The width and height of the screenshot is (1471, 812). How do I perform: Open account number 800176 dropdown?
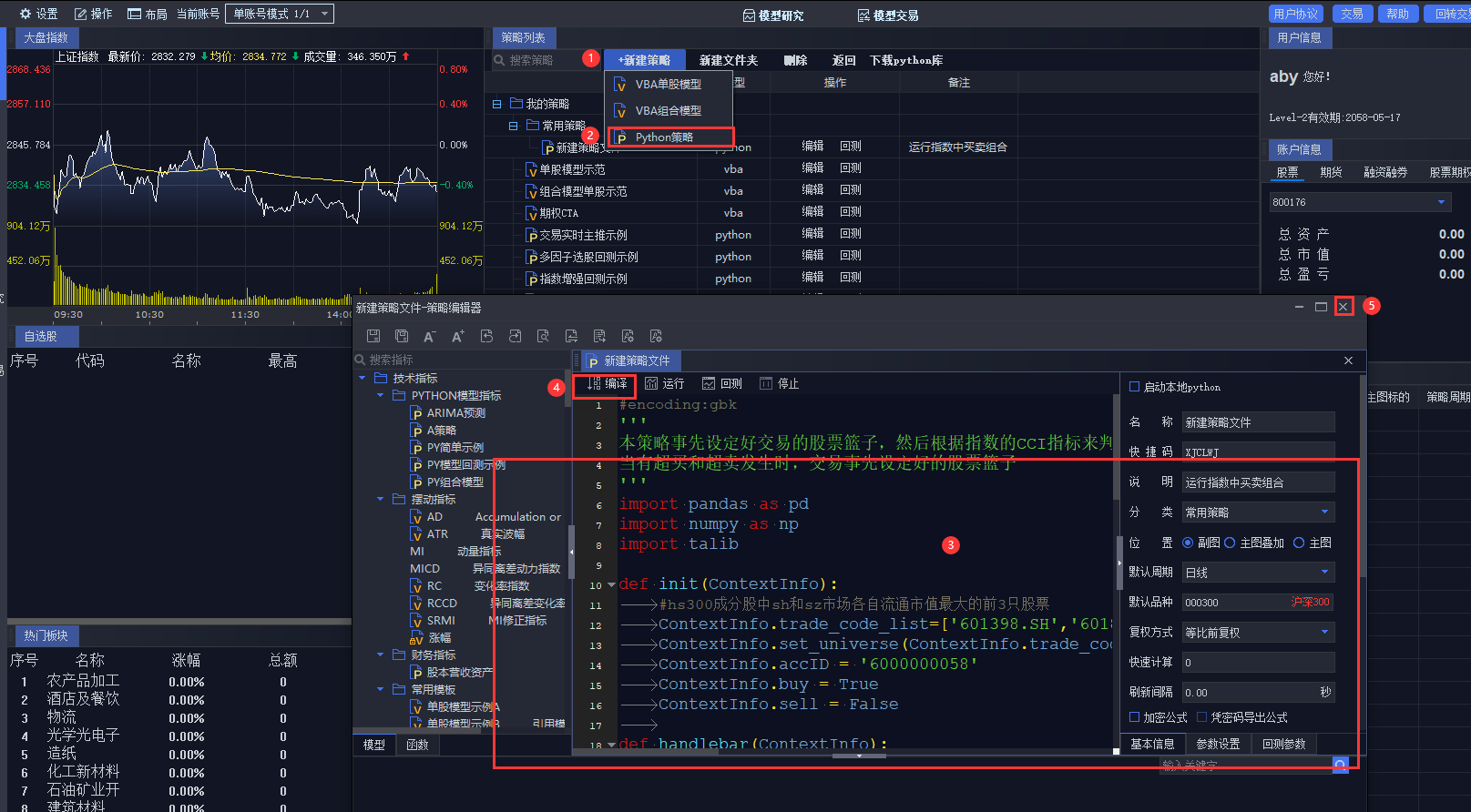coord(1359,202)
